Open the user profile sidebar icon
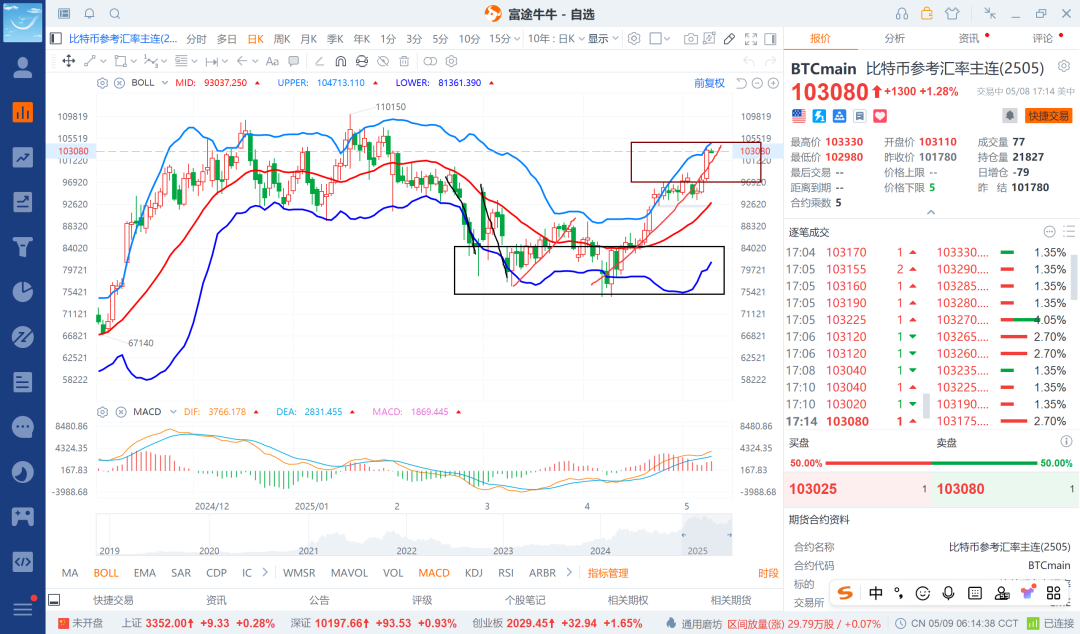This screenshot has width=1080, height=634. click(x=23, y=67)
